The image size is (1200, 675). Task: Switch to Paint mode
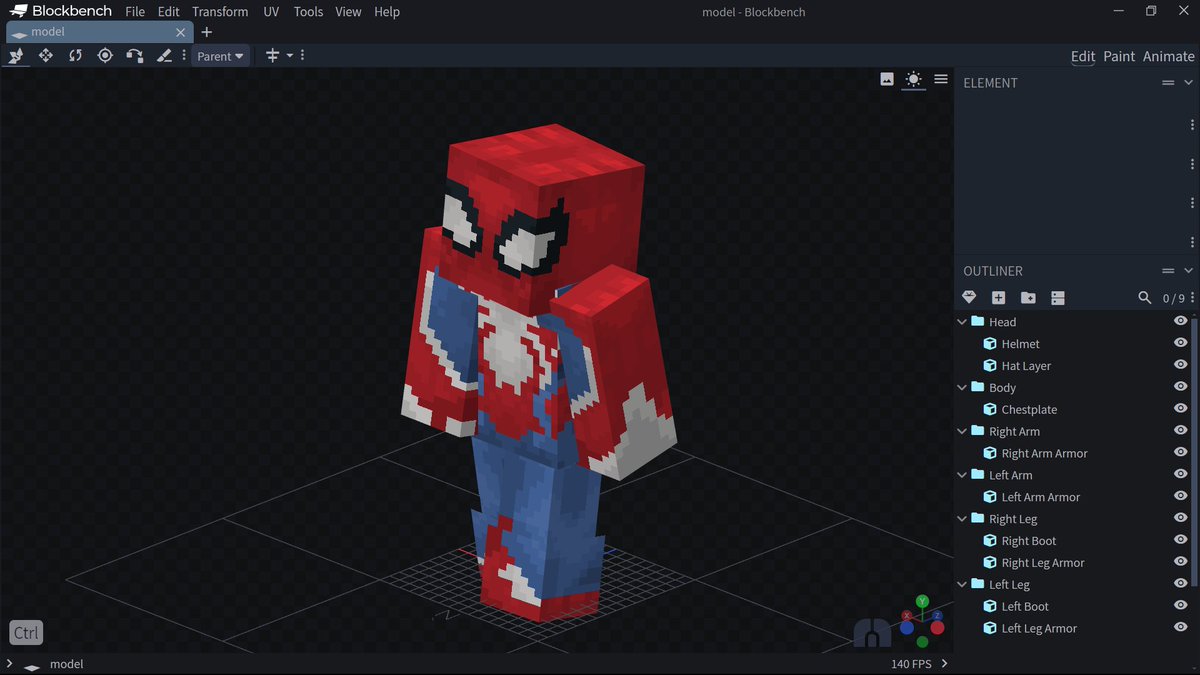point(1119,56)
